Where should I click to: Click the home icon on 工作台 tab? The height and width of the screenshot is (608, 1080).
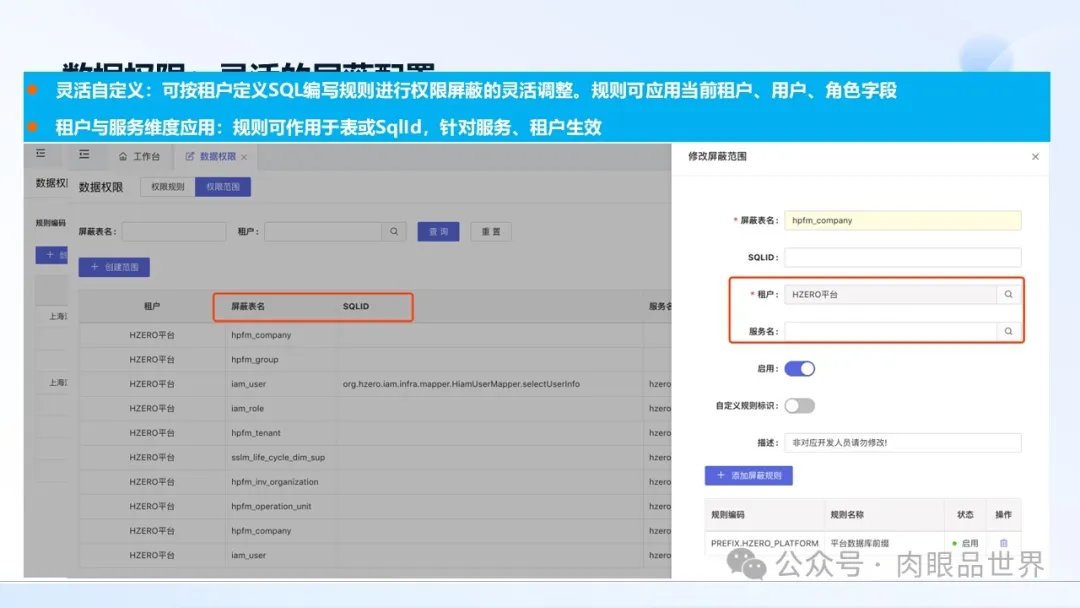tap(123, 157)
